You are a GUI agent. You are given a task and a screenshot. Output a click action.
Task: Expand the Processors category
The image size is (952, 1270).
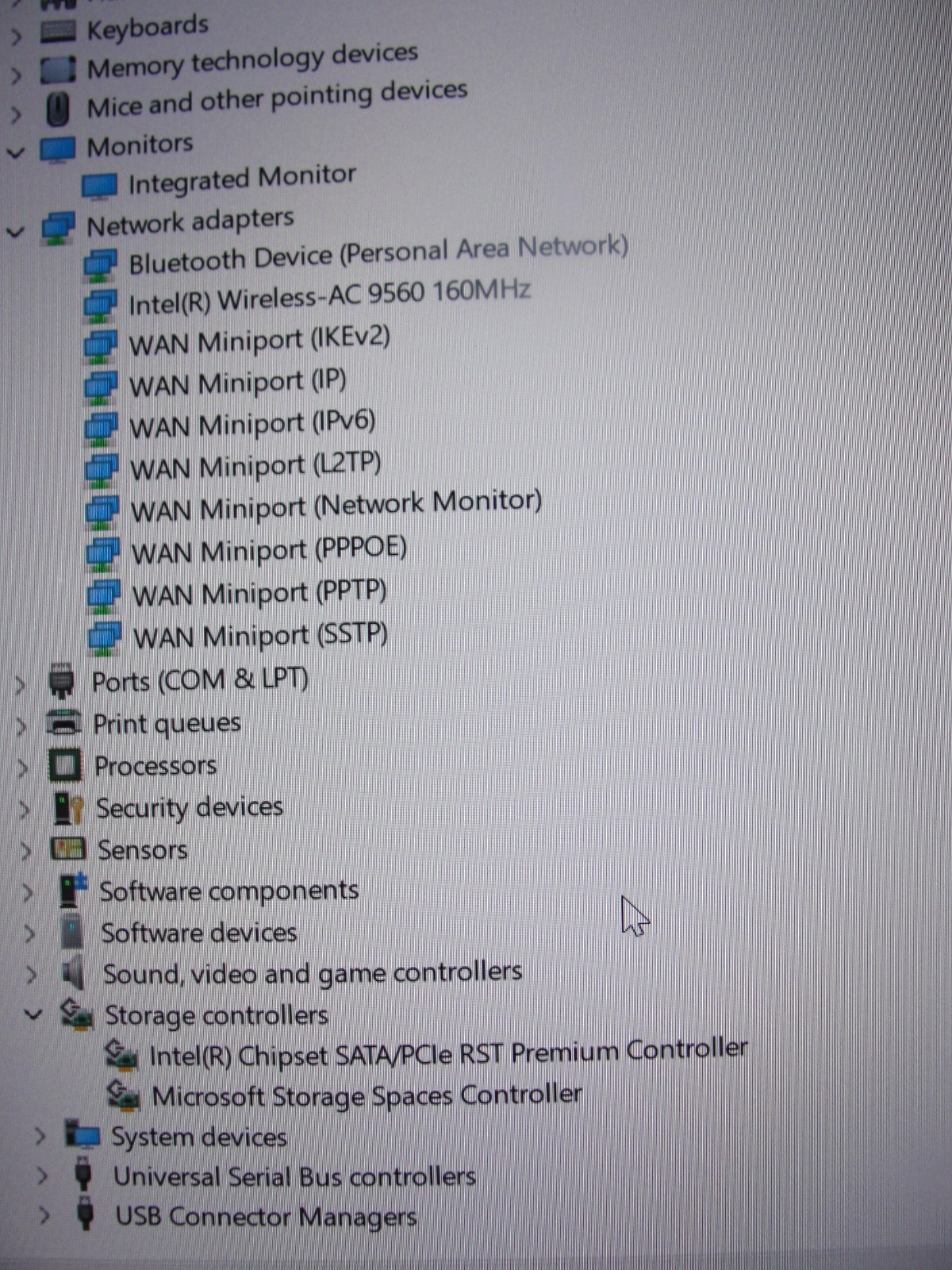click(23, 768)
